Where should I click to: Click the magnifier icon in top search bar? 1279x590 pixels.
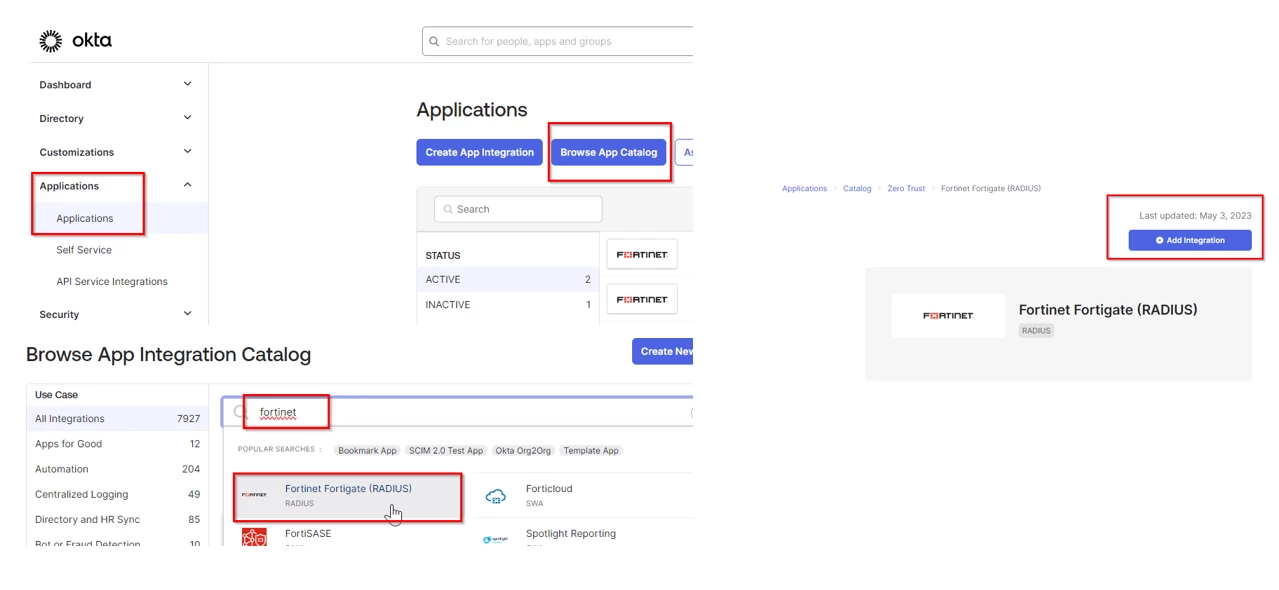pyautogui.click(x=434, y=41)
